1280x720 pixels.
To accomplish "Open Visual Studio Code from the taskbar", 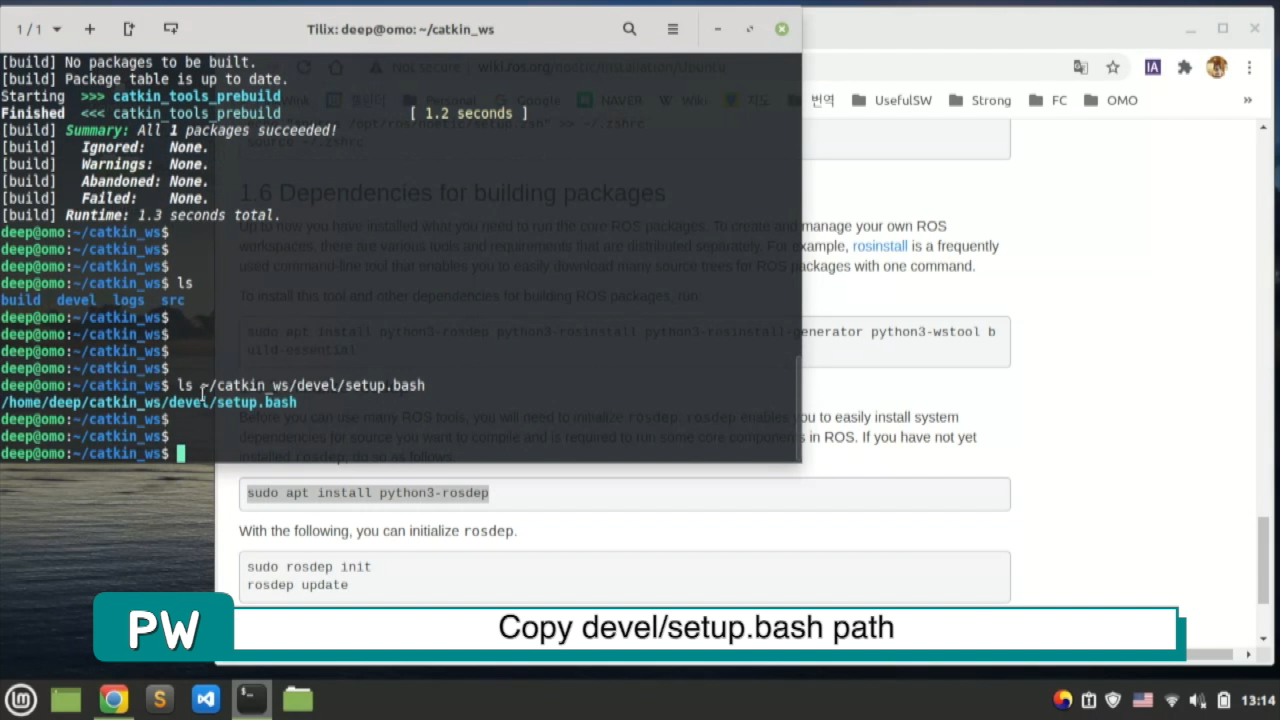I will 206,699.
